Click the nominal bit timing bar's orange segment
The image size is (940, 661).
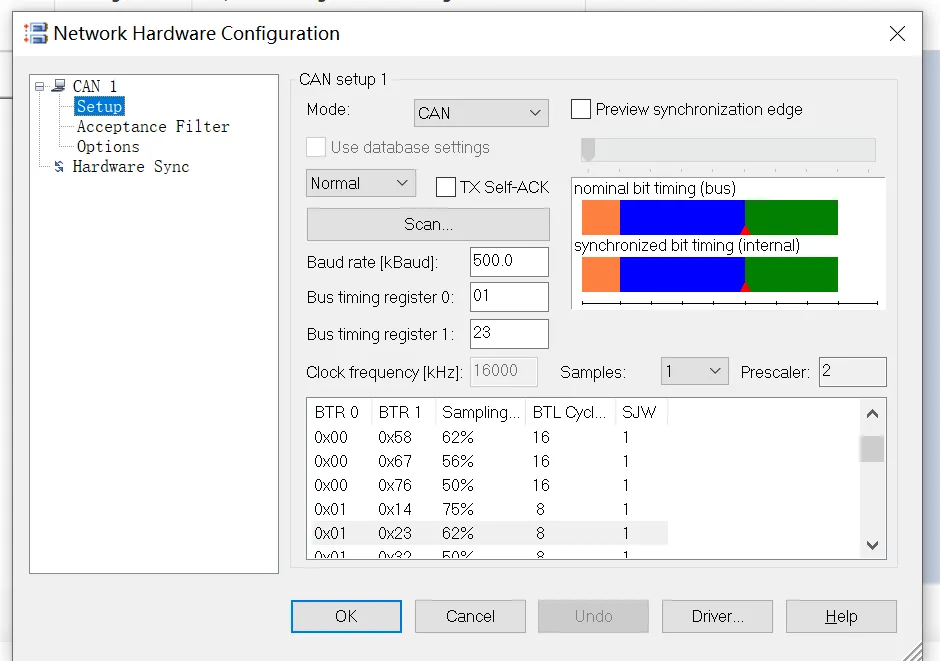tap(601, 218)
